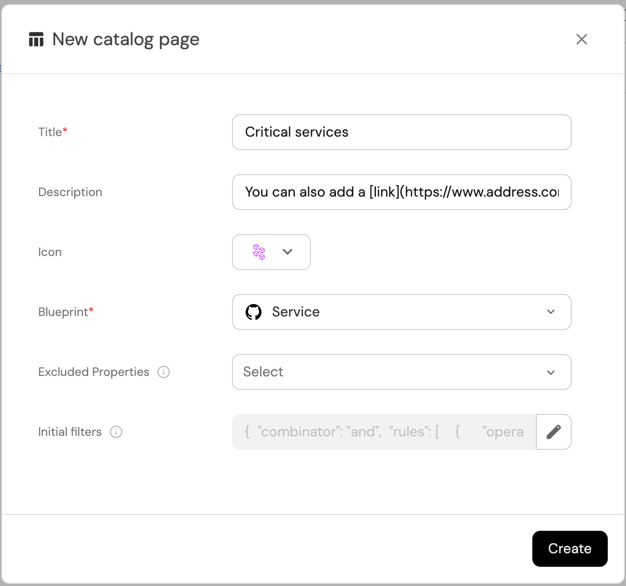
Task: Expand the Icon picker chevron
Action: 288,252
